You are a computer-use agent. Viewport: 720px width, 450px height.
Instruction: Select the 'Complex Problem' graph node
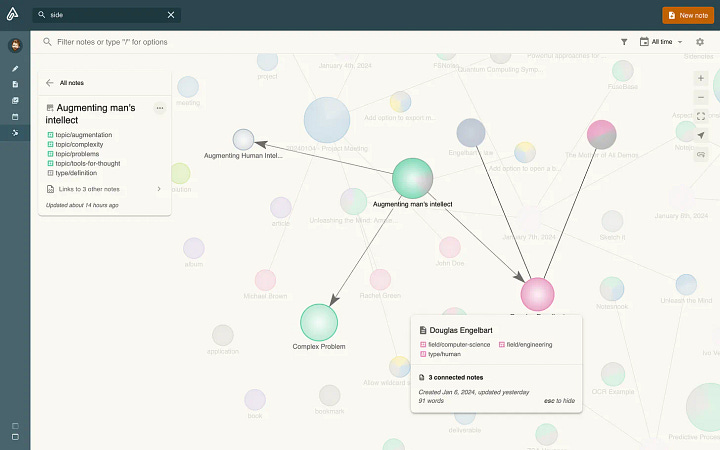click(319, 322)
